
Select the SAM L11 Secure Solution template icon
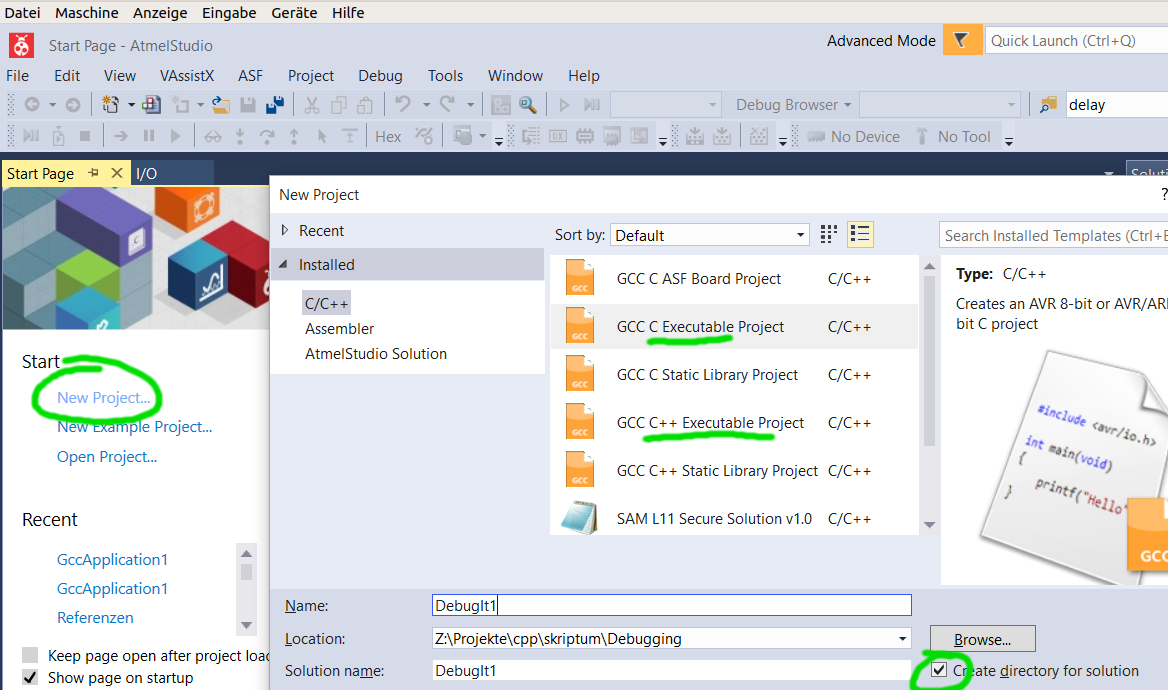(x=579, y=518)
